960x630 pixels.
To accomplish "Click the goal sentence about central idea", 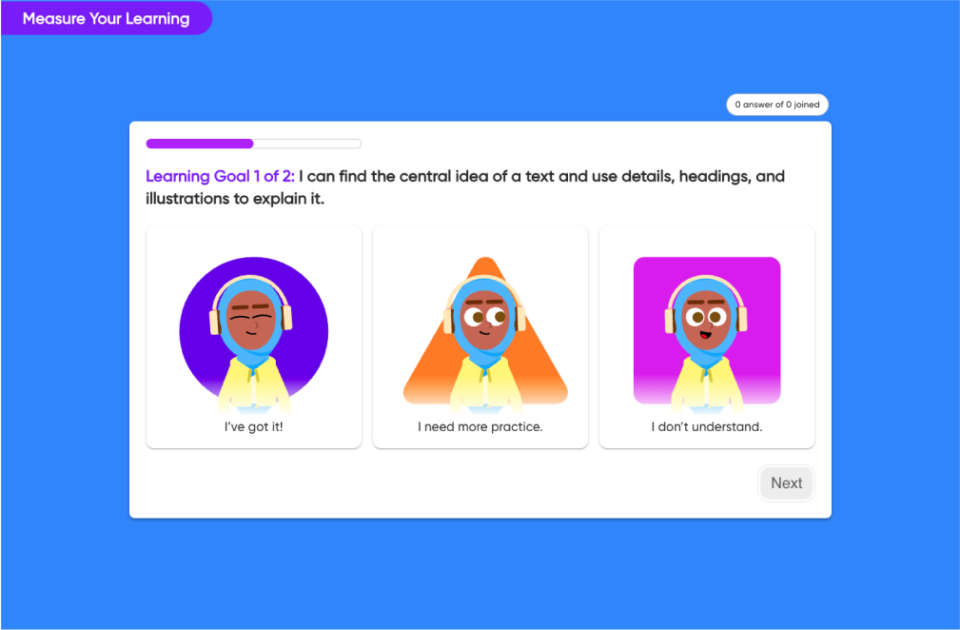I will (465, 187).
